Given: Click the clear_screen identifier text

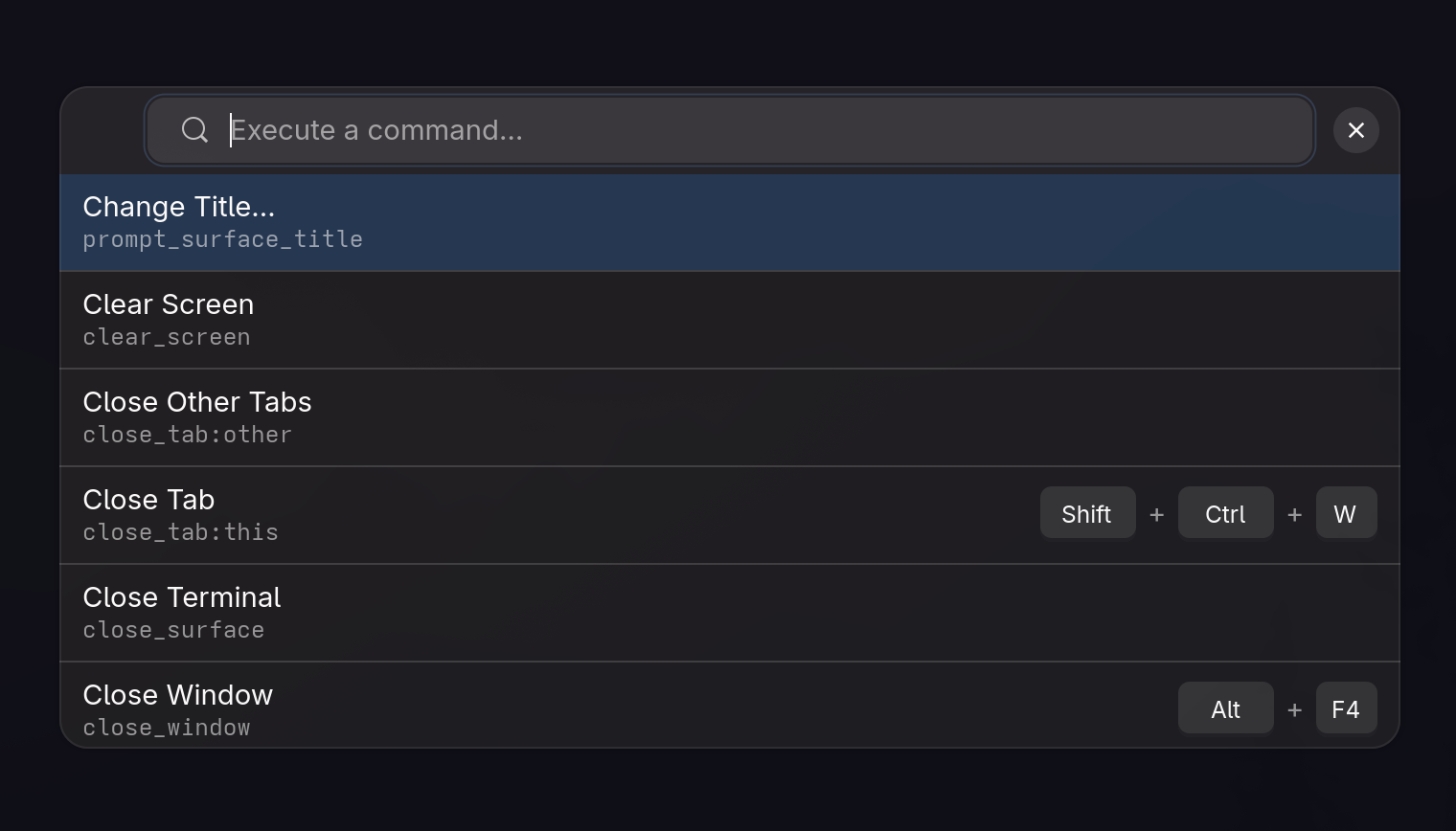Looking at the screenshot, I should coord(167,337).
